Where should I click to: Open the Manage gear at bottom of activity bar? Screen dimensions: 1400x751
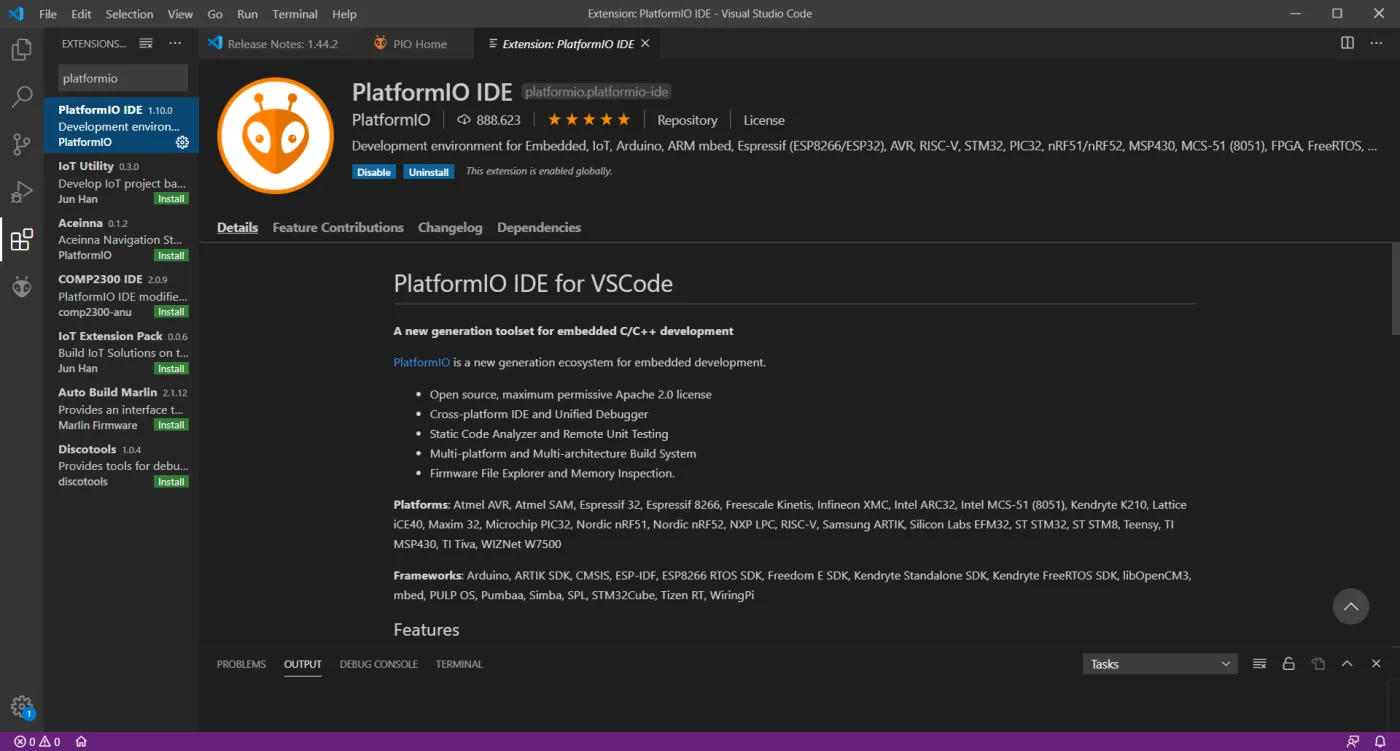pos(21,706)
